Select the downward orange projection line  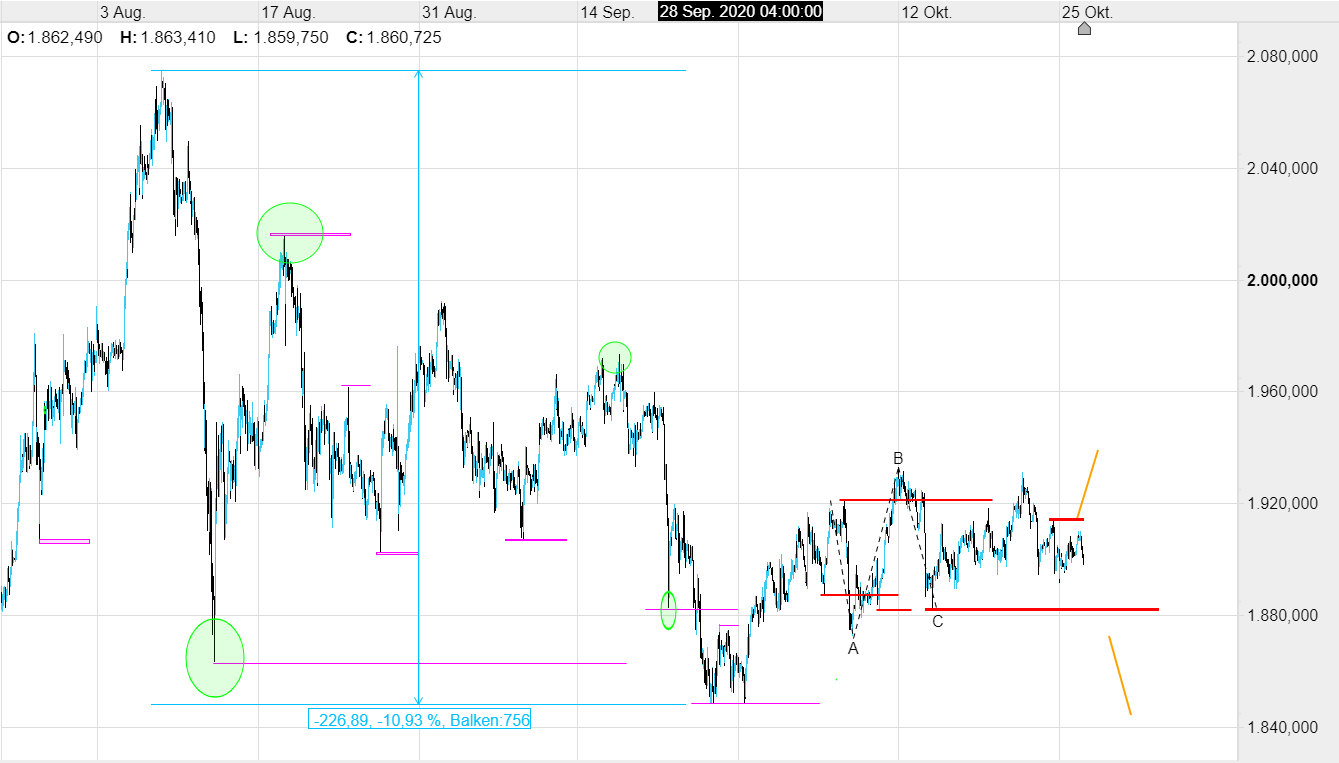pyautogui.click(x=1119, y=675)
